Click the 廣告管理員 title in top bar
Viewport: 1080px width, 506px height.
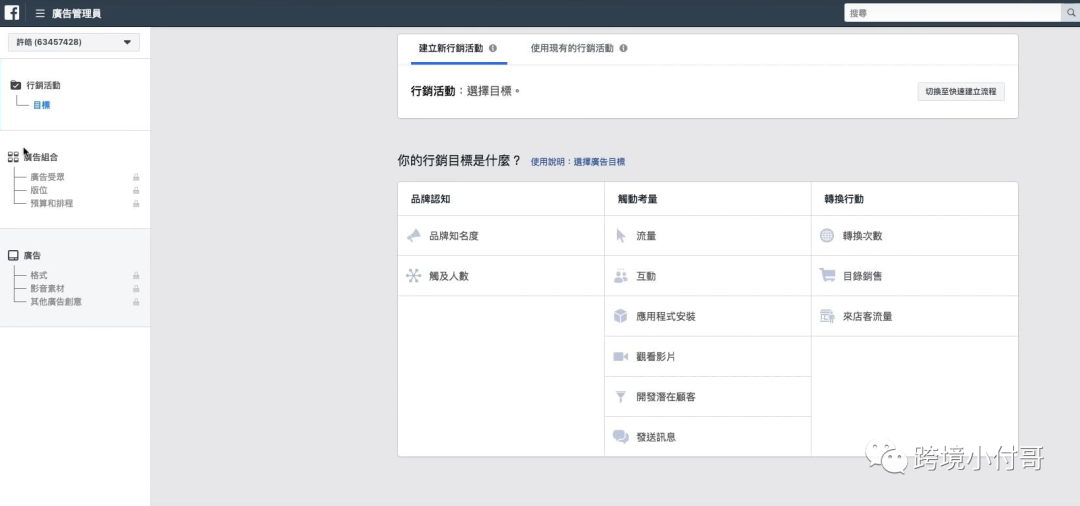pyautogui.click(x=76, y=13)
